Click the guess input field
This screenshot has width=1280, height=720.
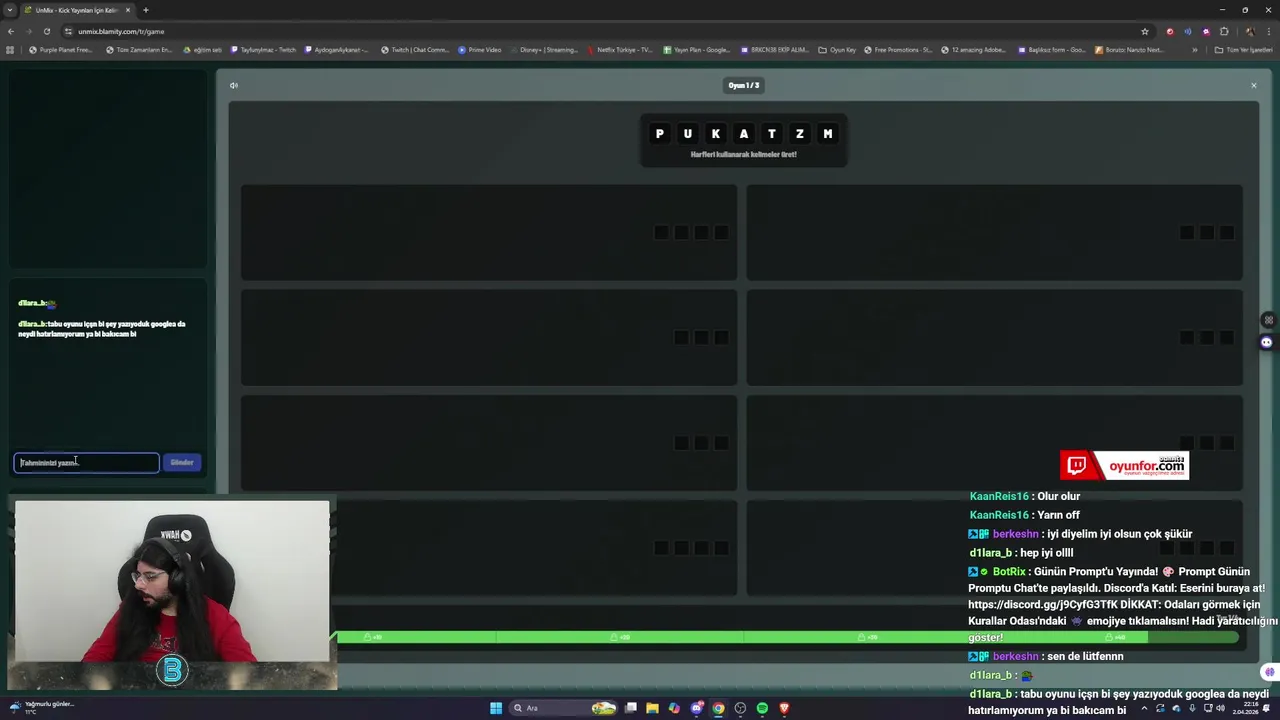[86, 462]
